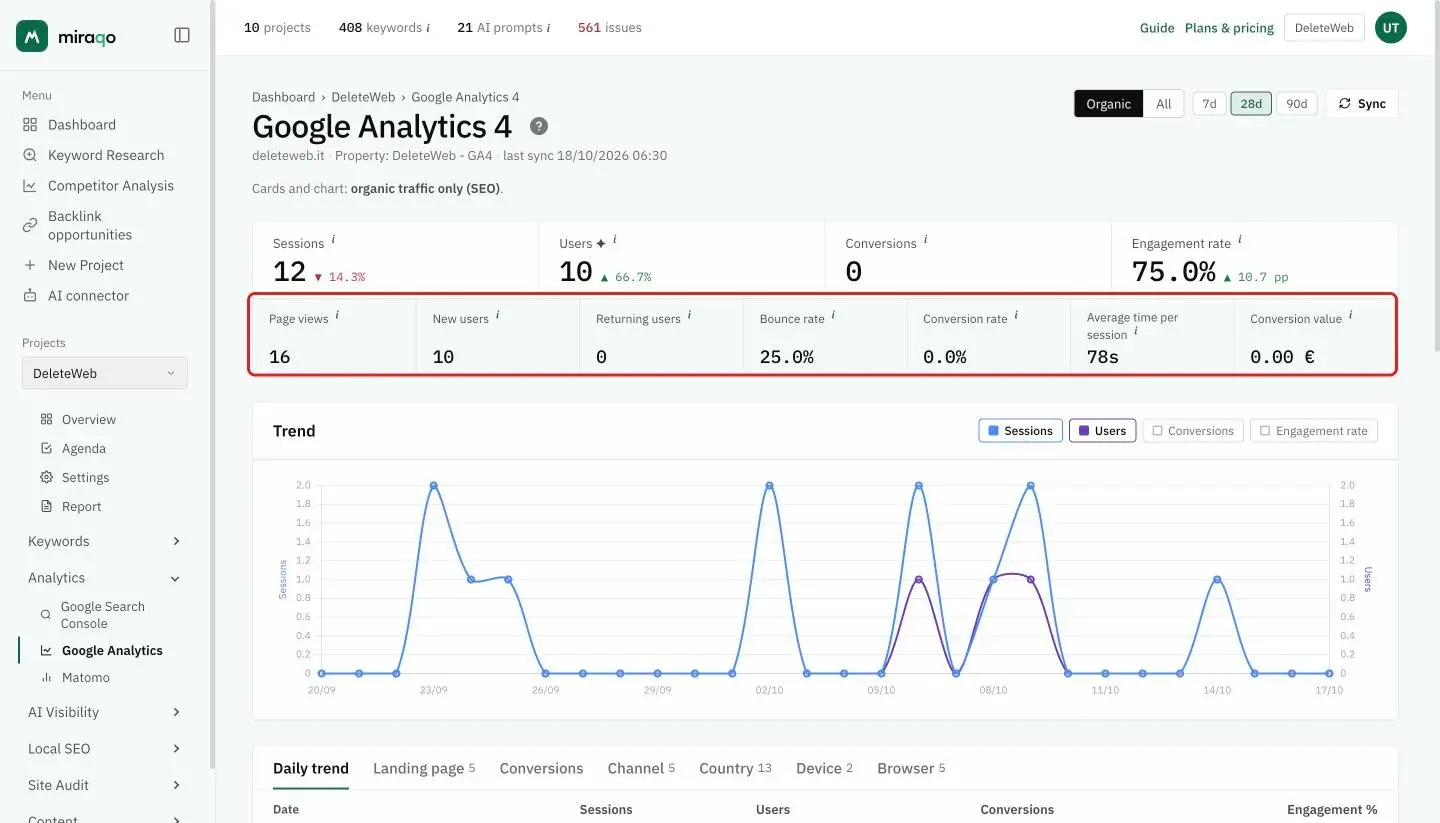Open Plans & pricing link

1229,28
